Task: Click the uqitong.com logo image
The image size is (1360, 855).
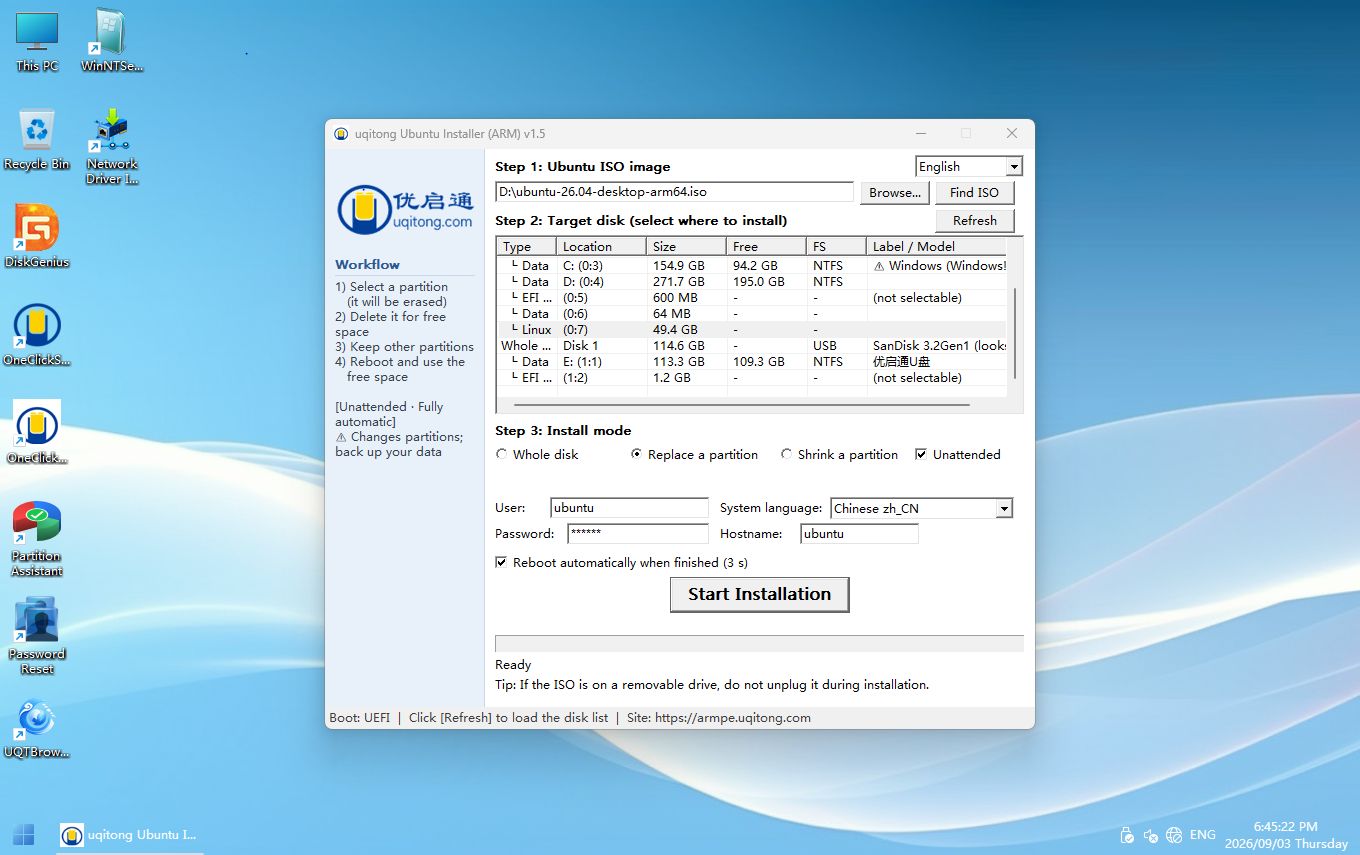Action: pos(405,209)
